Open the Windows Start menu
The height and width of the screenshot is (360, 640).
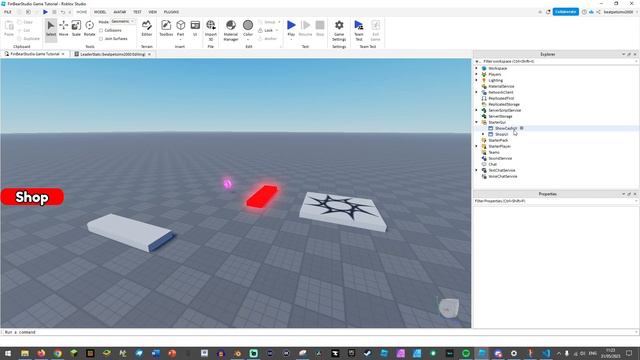click(8, 353)
